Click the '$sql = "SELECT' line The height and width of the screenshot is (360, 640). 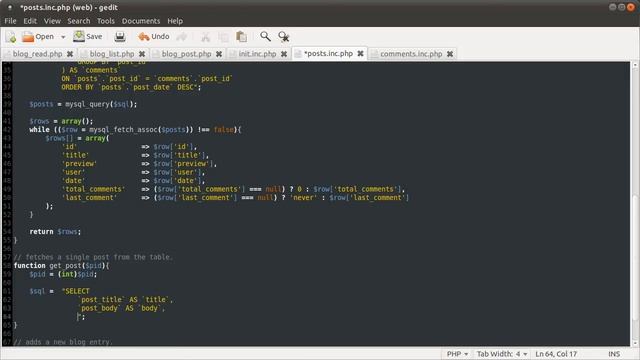59,291
